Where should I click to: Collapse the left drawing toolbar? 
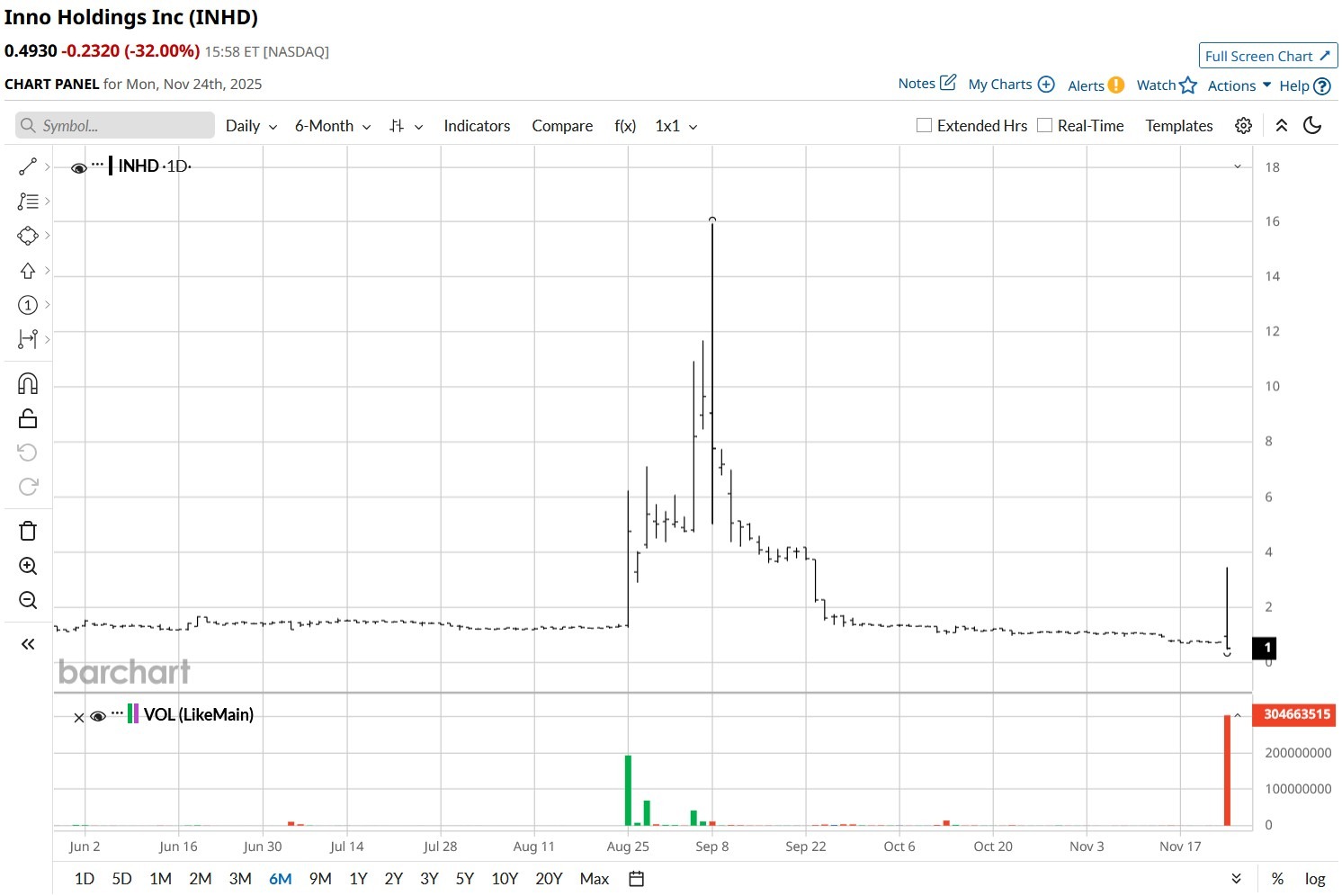(x=28, y=644)
